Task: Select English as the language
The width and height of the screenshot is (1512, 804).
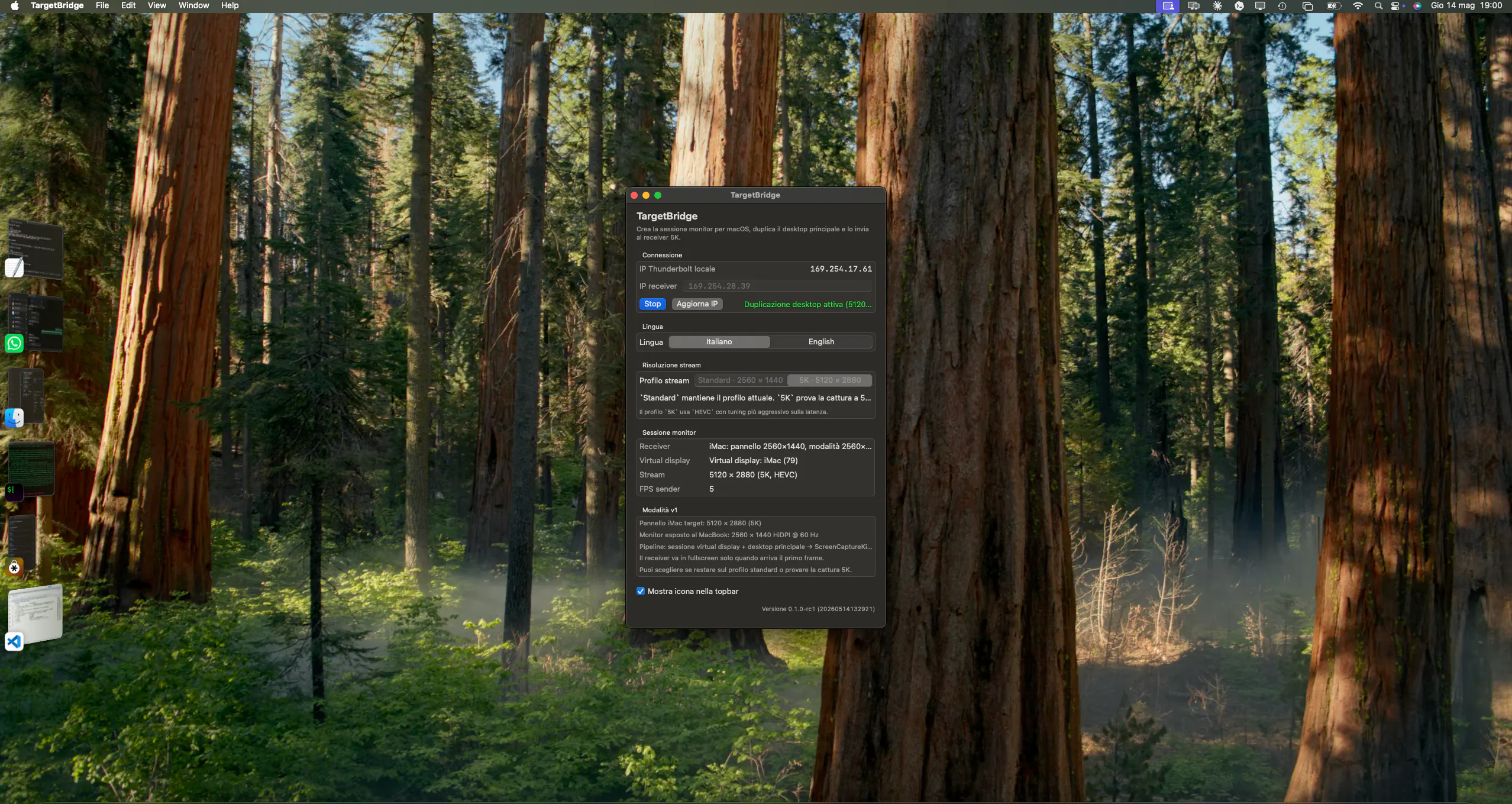Action: click(821, 341)
